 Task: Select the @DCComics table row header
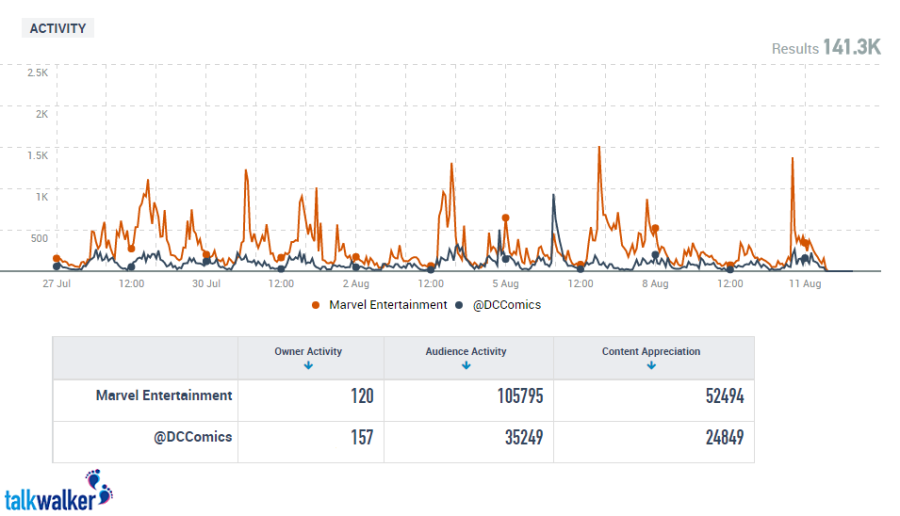193,437
